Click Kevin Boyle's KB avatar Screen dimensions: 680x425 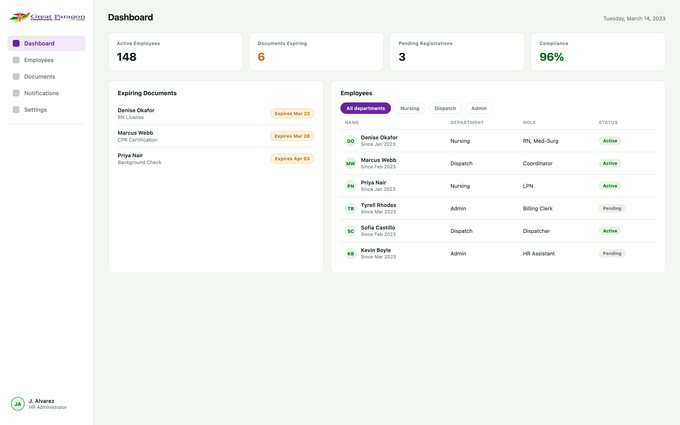pyautogui.click(x=350, y=254)
